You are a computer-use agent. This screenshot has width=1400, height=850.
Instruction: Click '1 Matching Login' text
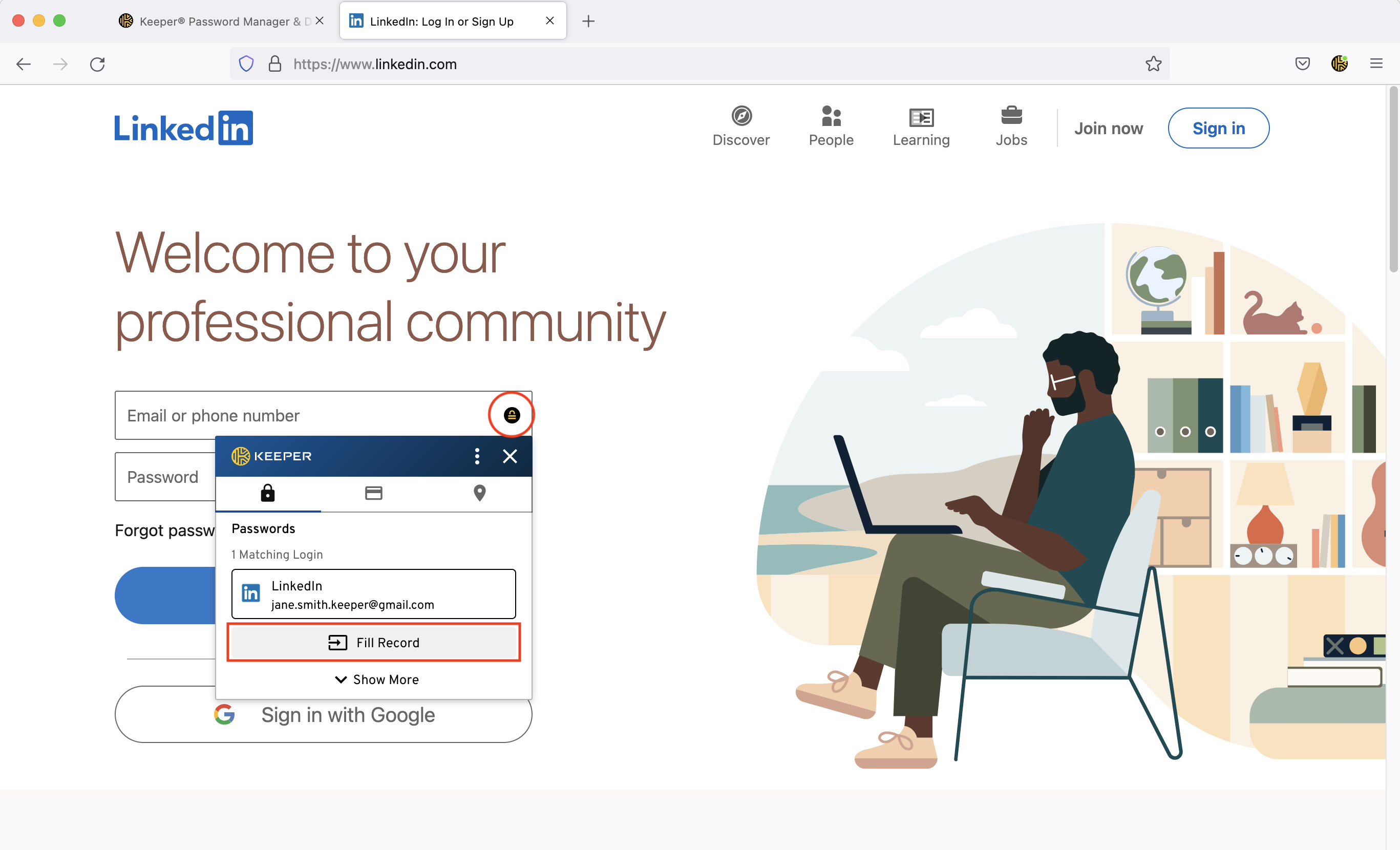click(277, 554)
